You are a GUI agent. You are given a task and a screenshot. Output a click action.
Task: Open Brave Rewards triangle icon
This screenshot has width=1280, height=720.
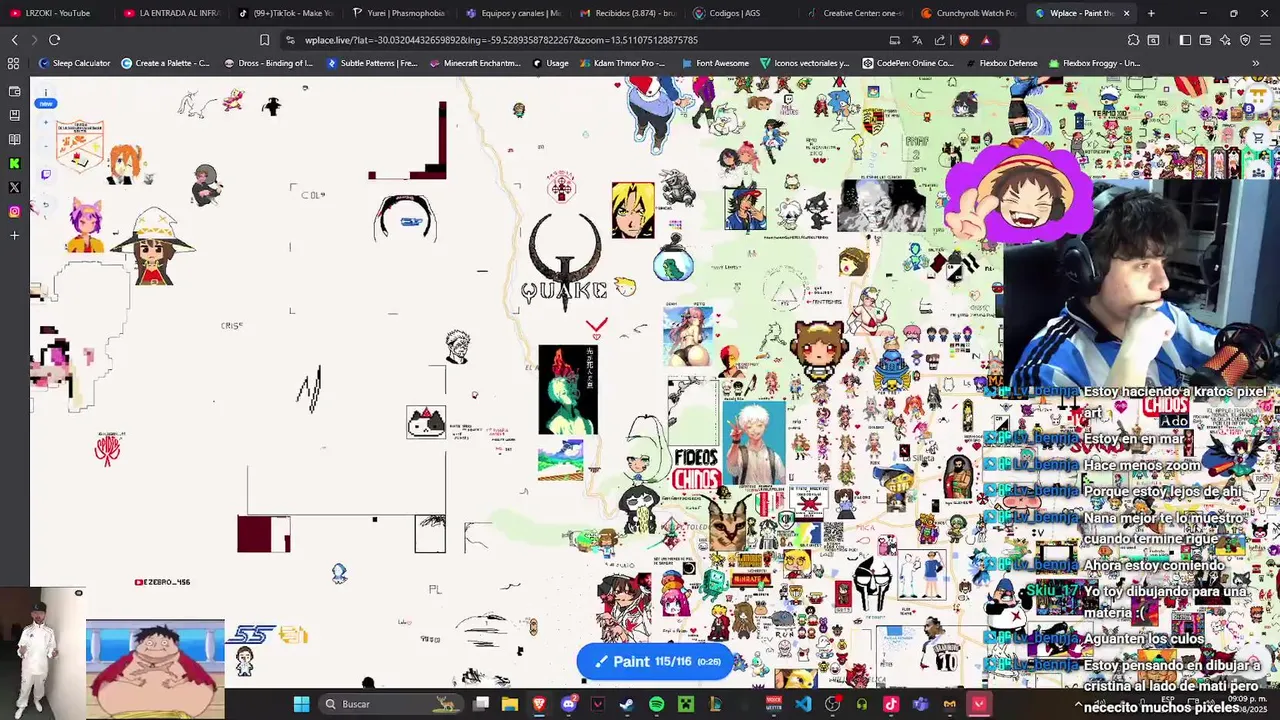point(986,40)
